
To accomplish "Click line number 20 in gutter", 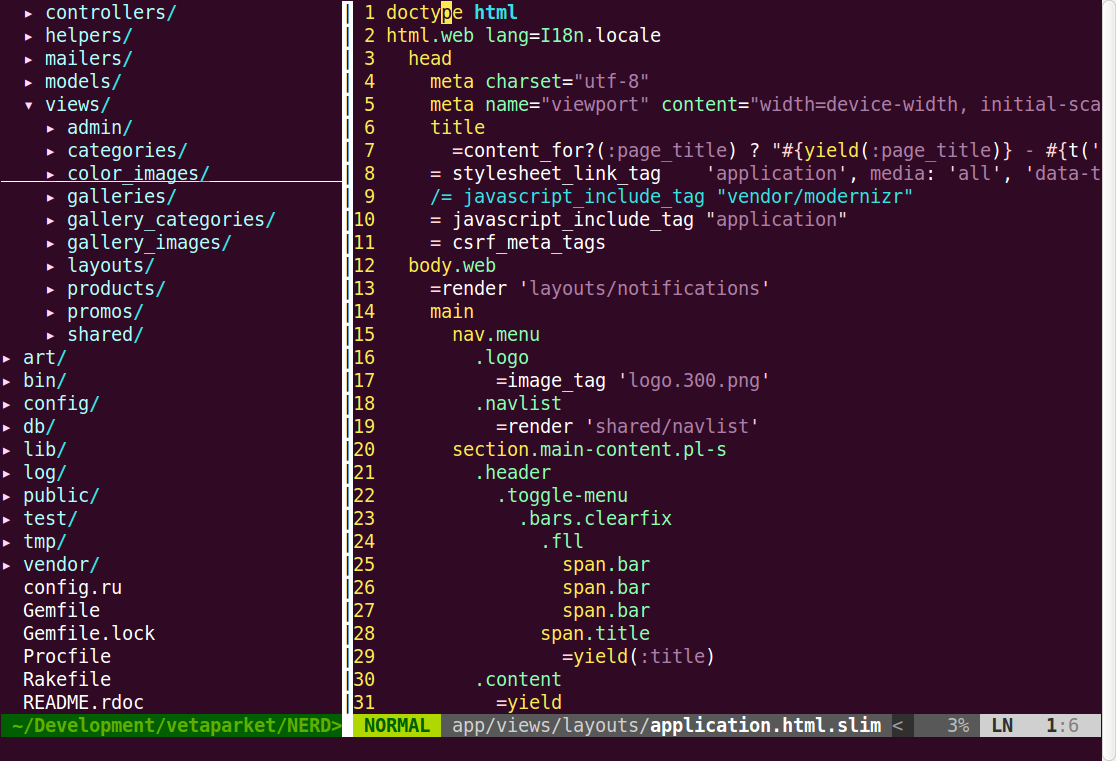I will click(364, 449).
